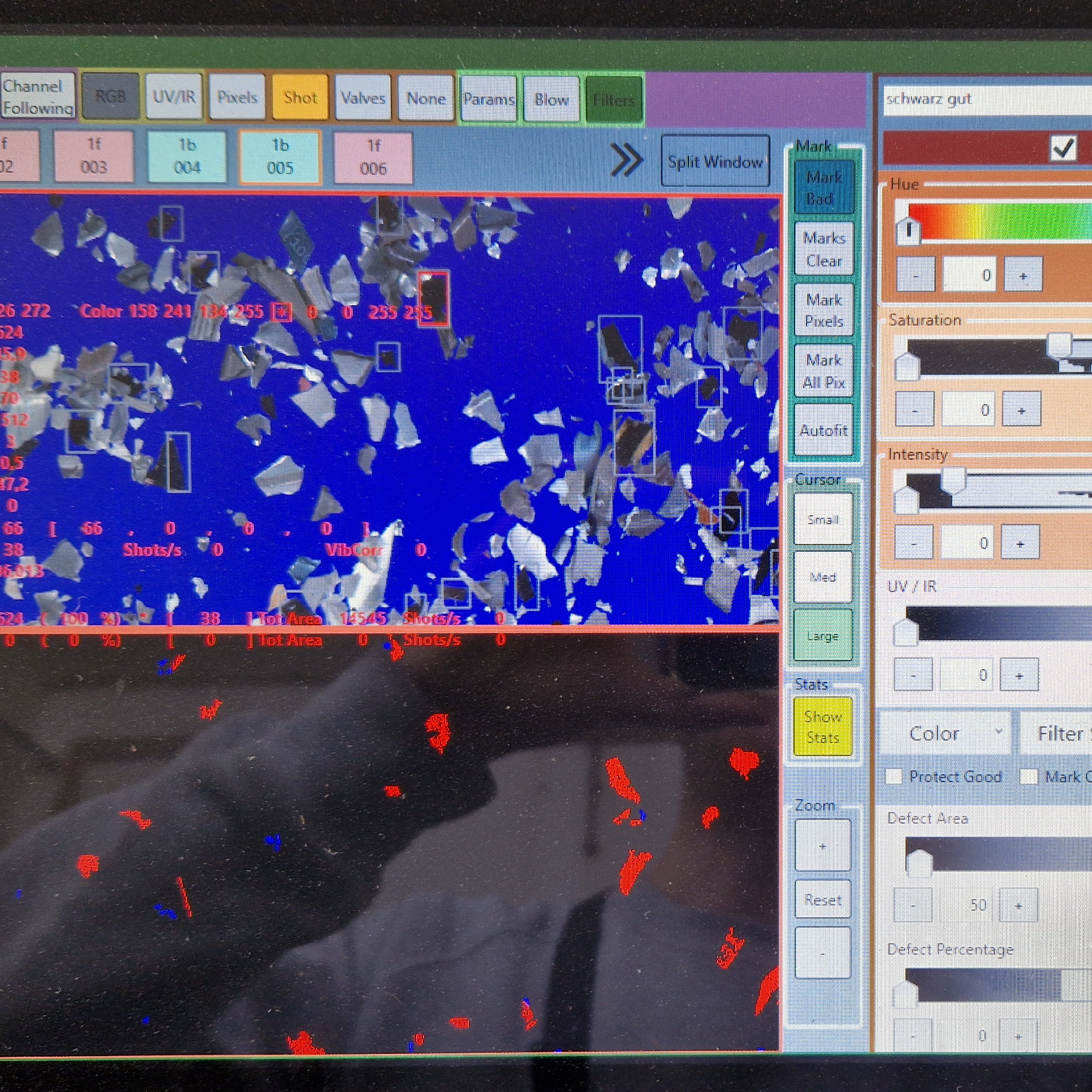
Task: Decrease Saturation with minus button
Action: tap(914, 409)
